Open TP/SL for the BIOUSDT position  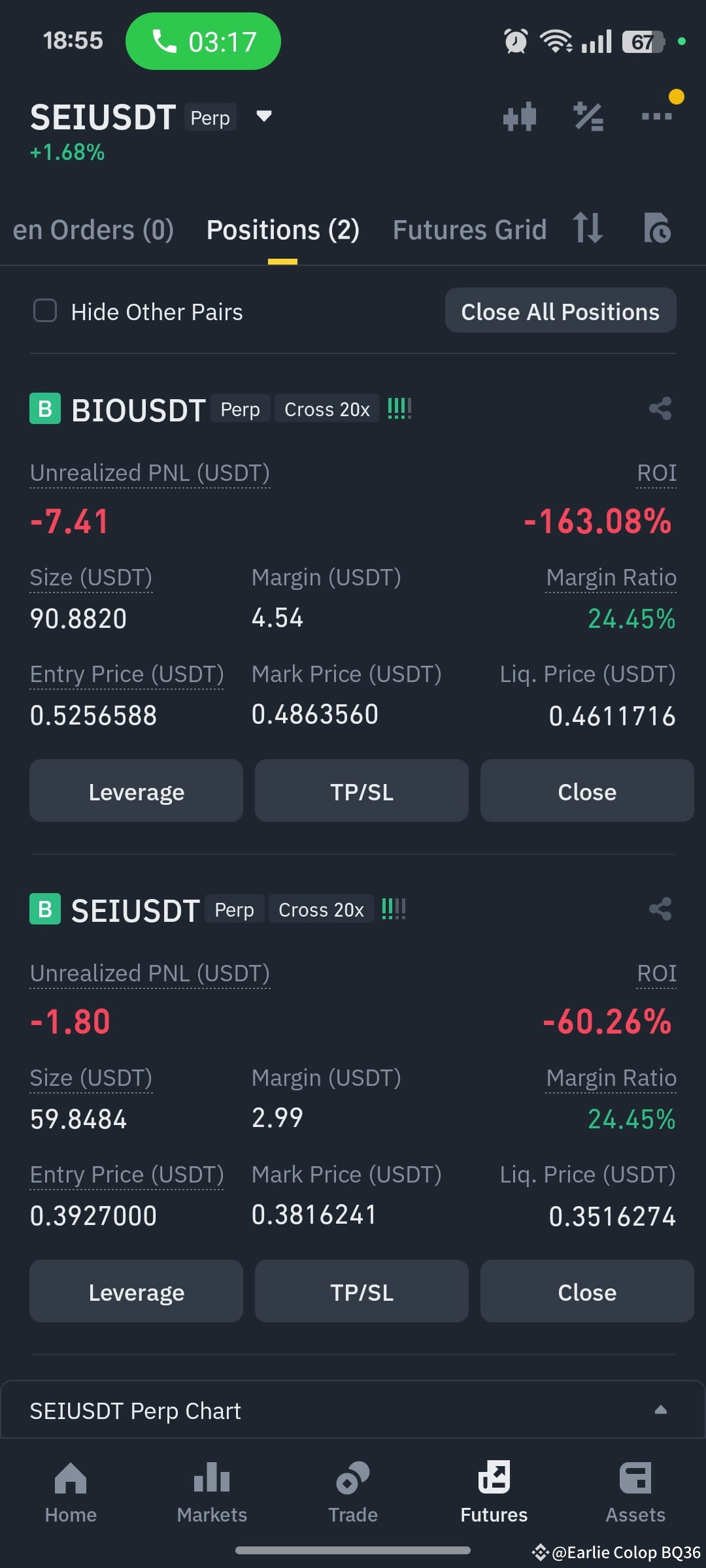361,791
